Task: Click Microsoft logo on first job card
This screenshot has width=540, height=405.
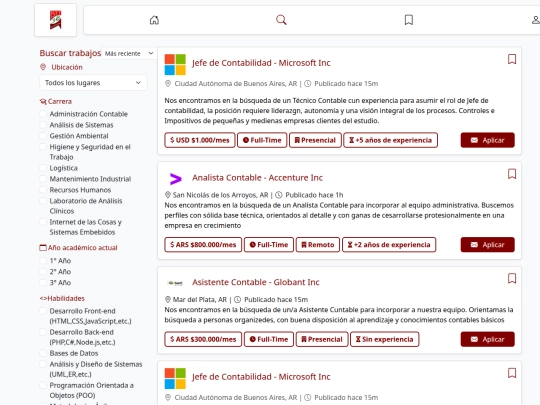Action: click(175, 64)
